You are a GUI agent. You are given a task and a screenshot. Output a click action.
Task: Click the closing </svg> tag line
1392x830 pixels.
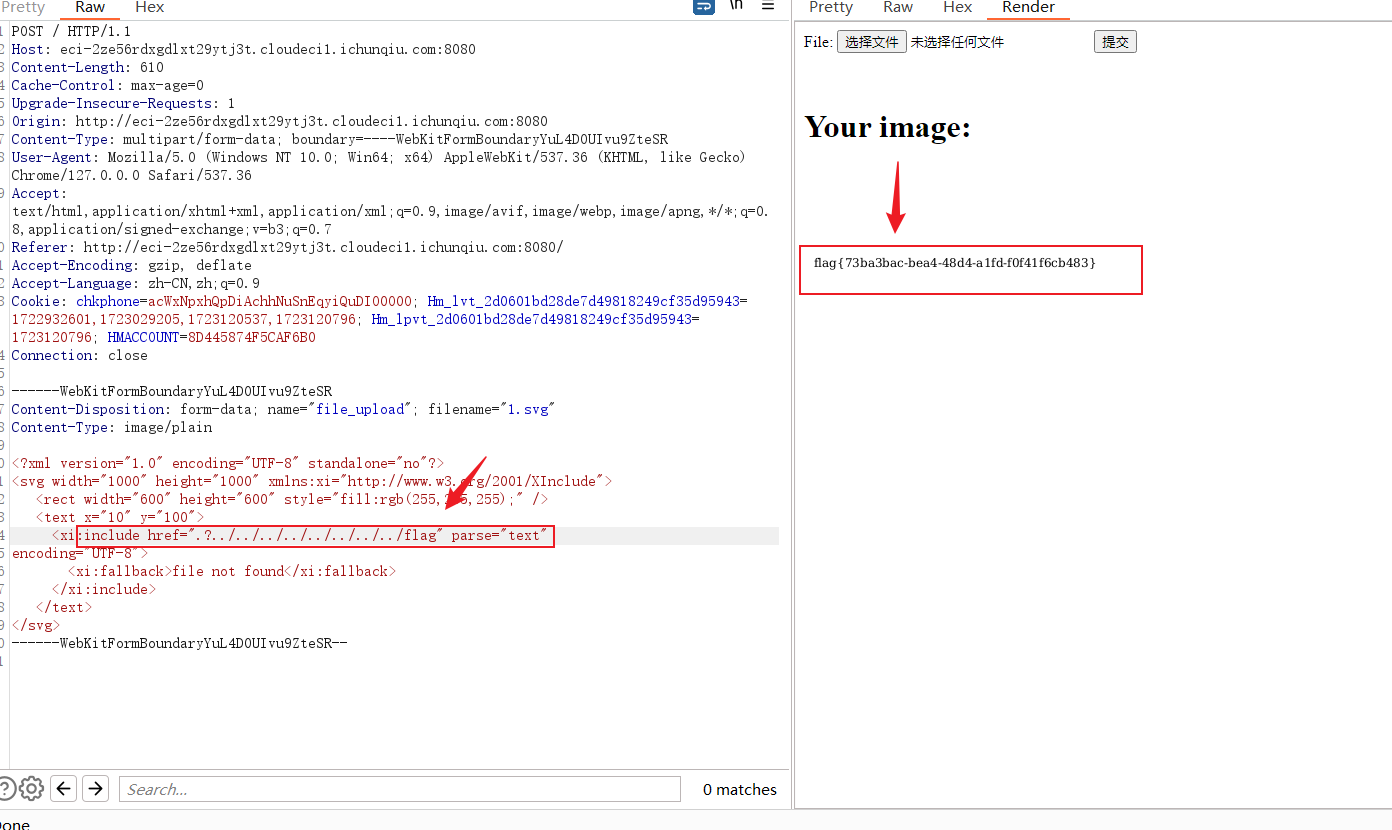(36, 625)
